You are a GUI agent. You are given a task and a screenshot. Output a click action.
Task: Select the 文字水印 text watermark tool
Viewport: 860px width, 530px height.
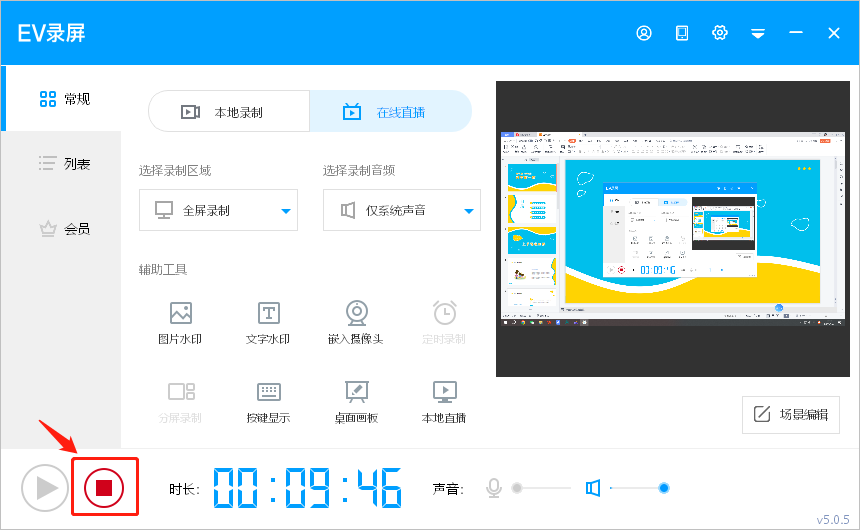[268, 314]
